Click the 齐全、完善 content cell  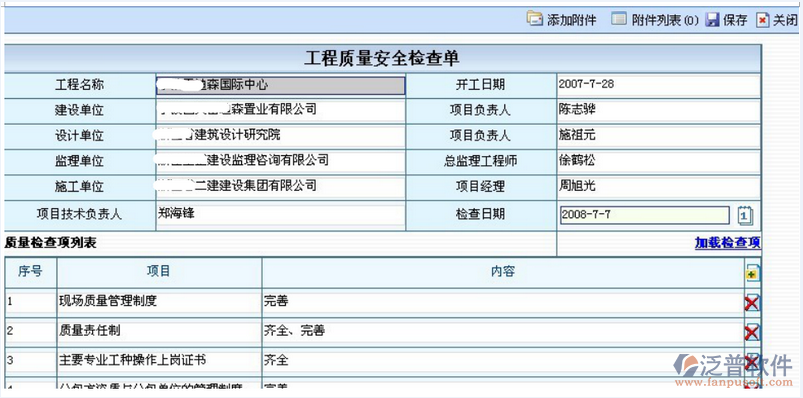point(502,332)
